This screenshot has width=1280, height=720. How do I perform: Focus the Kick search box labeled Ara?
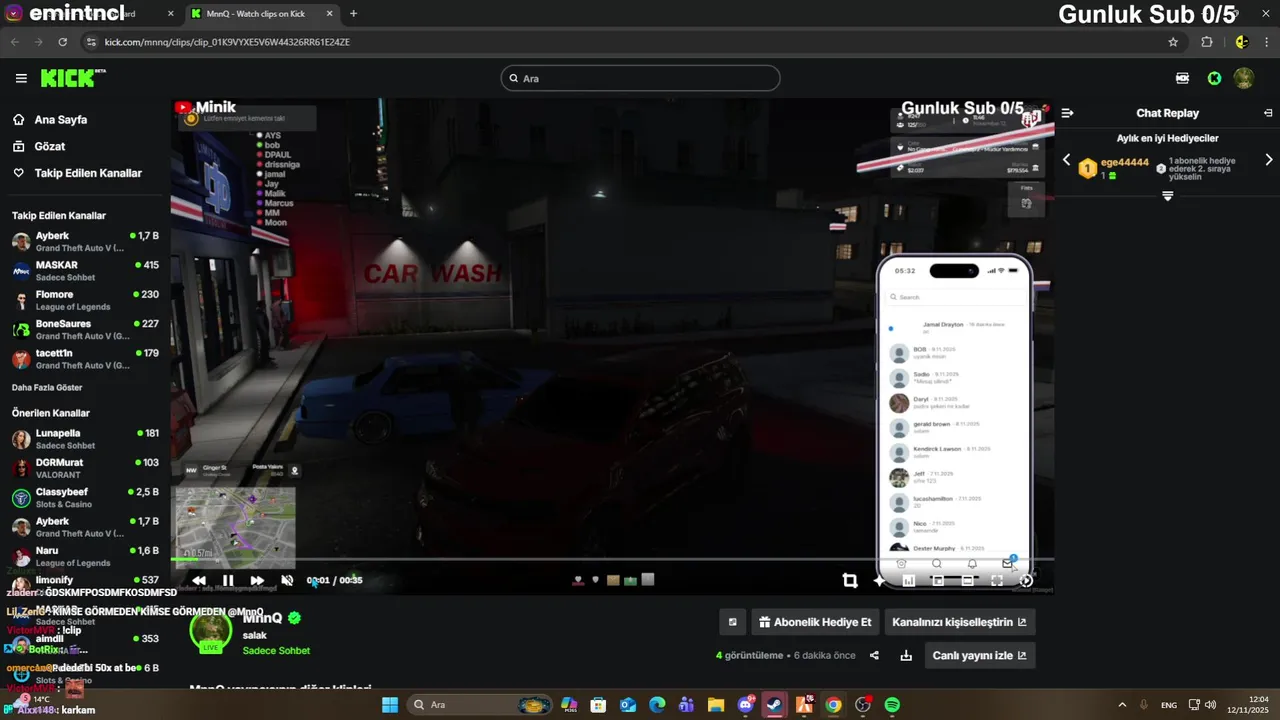click(640, 78)
